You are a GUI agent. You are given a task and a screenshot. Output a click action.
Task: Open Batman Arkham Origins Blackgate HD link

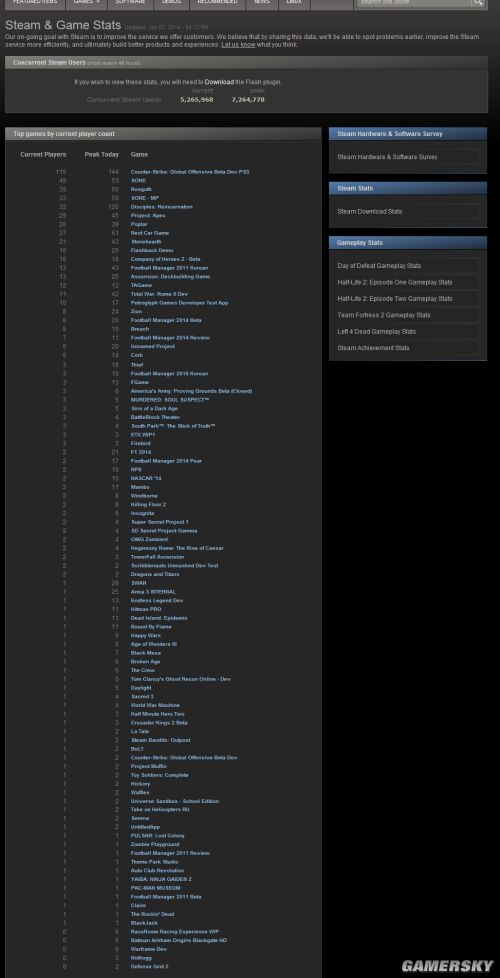178,941
